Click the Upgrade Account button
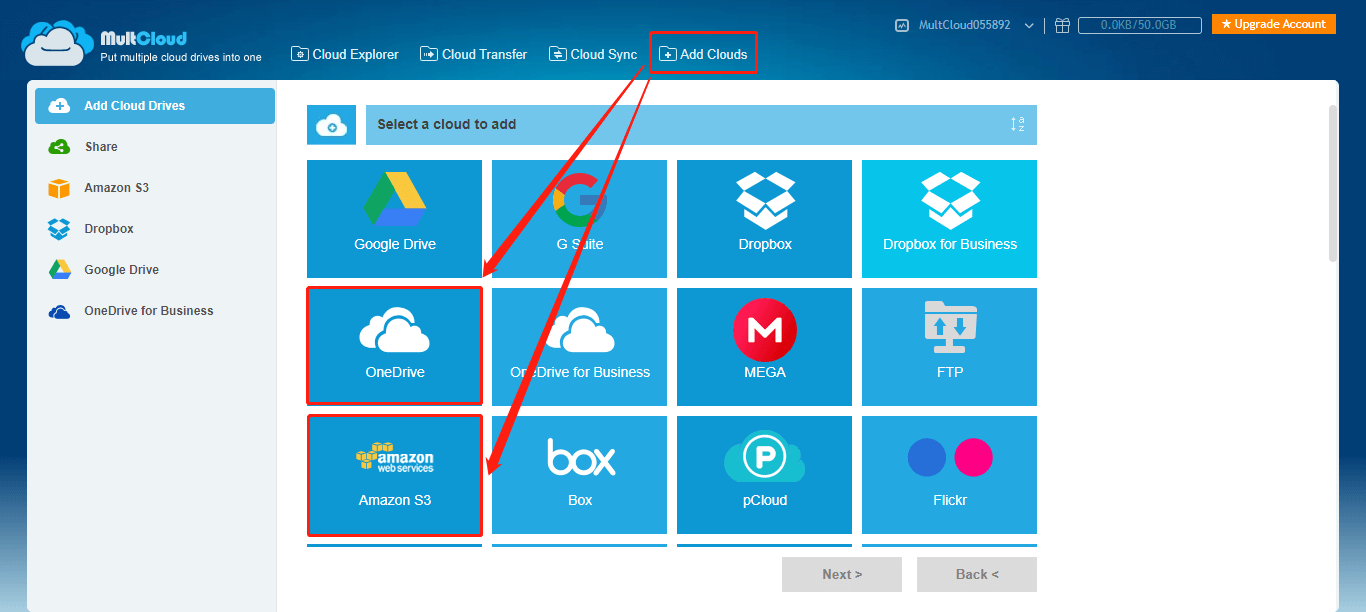Image resolution: width=1366 pixels, height=612 pixels. [x=1273, y=22]
